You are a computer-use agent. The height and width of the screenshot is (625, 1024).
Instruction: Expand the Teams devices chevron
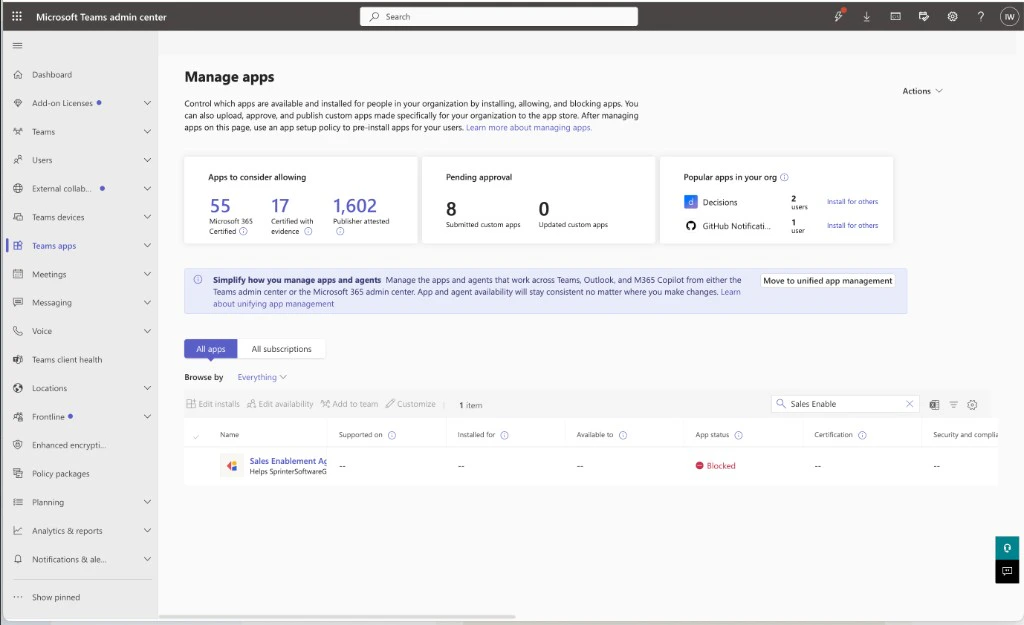point(147,217)
